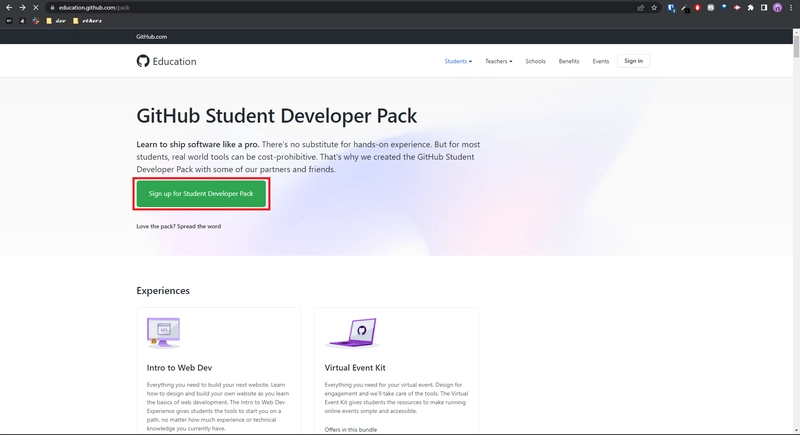Open the Benefits nav item
The width and height of the screenshot is (800, 435).
[569, 61]
